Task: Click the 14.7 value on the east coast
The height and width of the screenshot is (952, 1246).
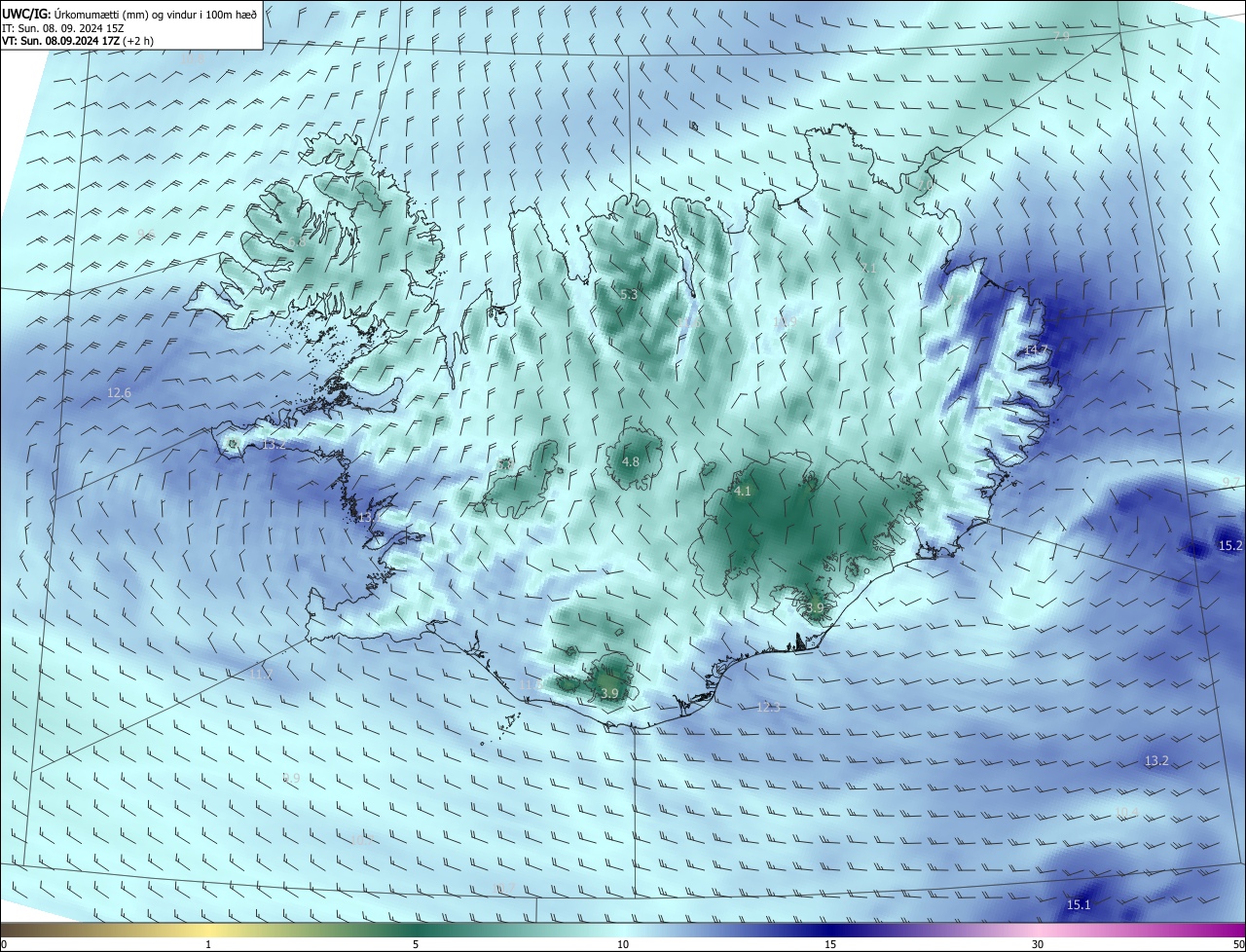Action: tap(1037, 349)
